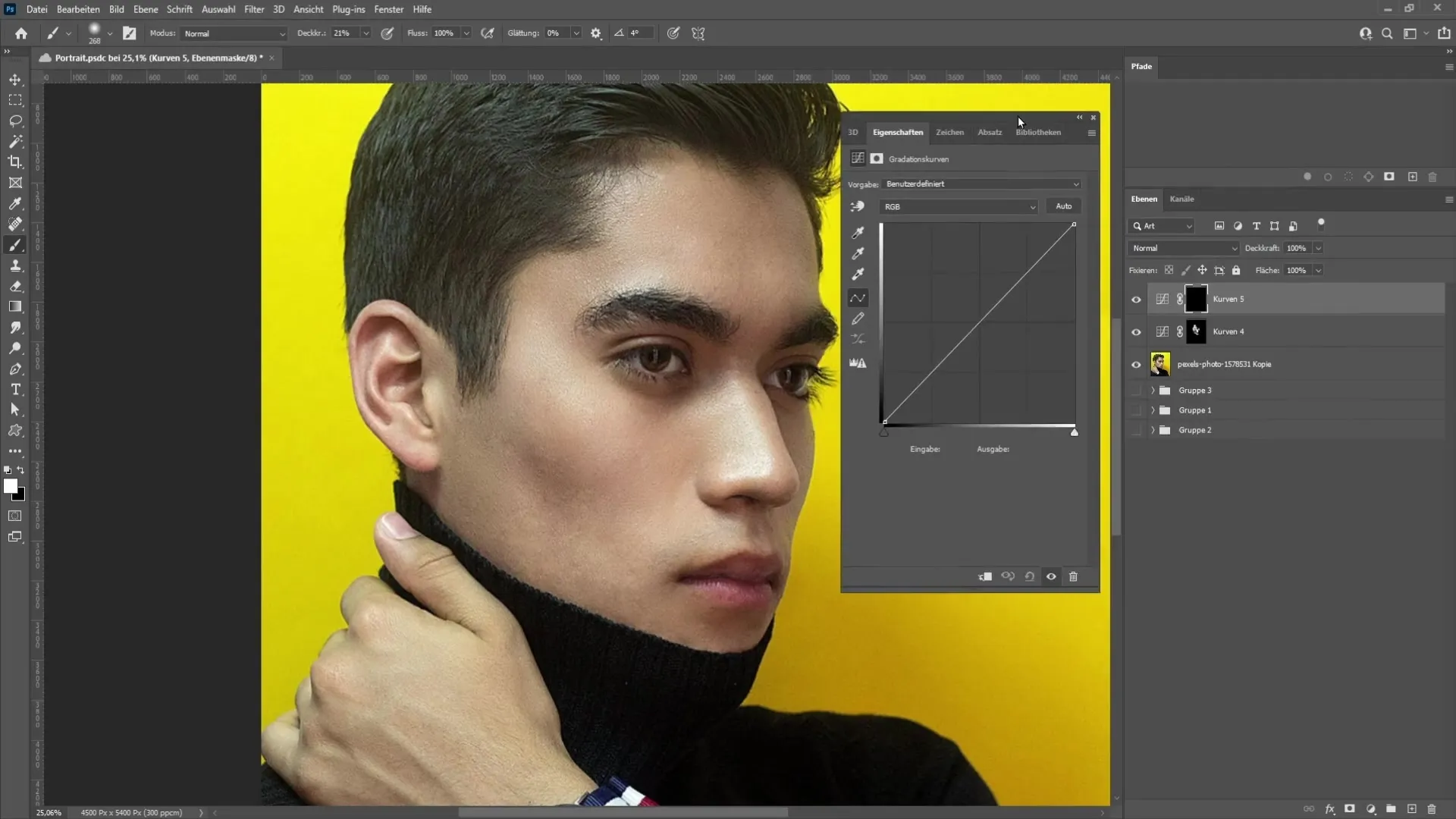Viewport: 1456px width, 819px height.
Task: Expand Gruppe 2 layer group
Action: 1152,430
